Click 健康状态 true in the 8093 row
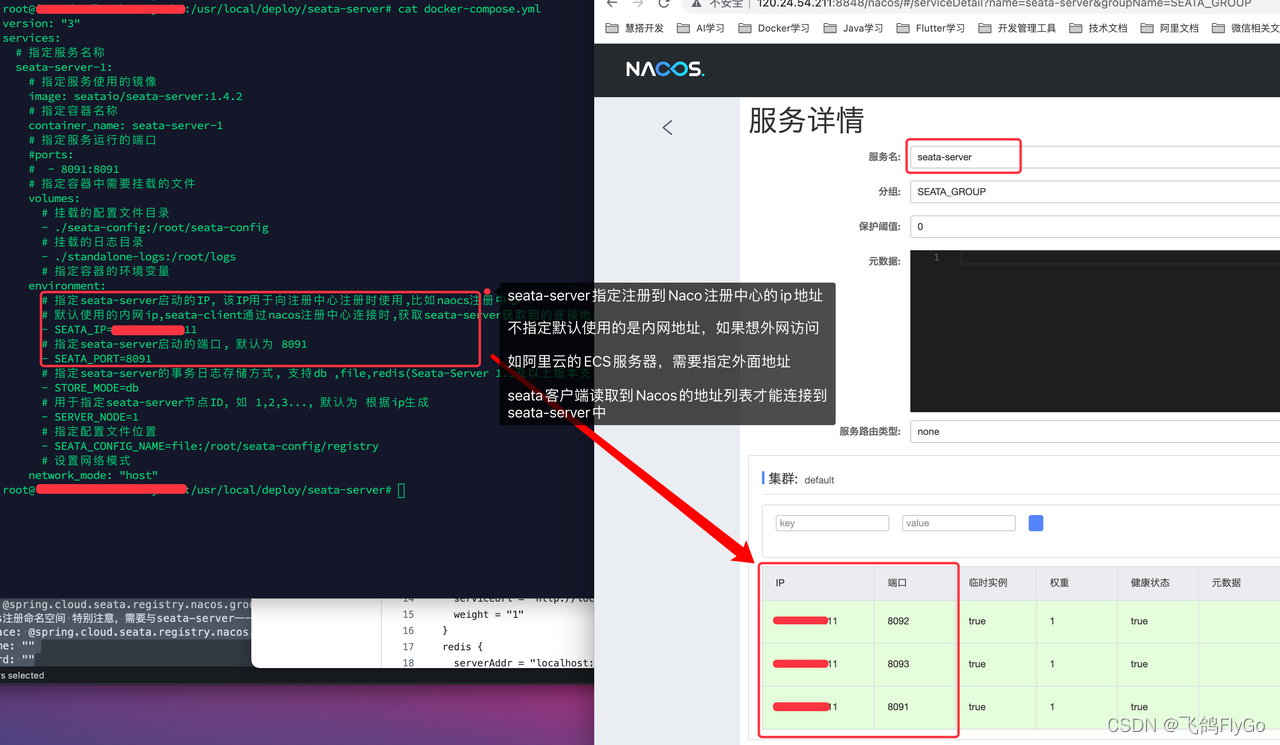The width and height of the screenshot is (1280, 745). click(1139, 664)
